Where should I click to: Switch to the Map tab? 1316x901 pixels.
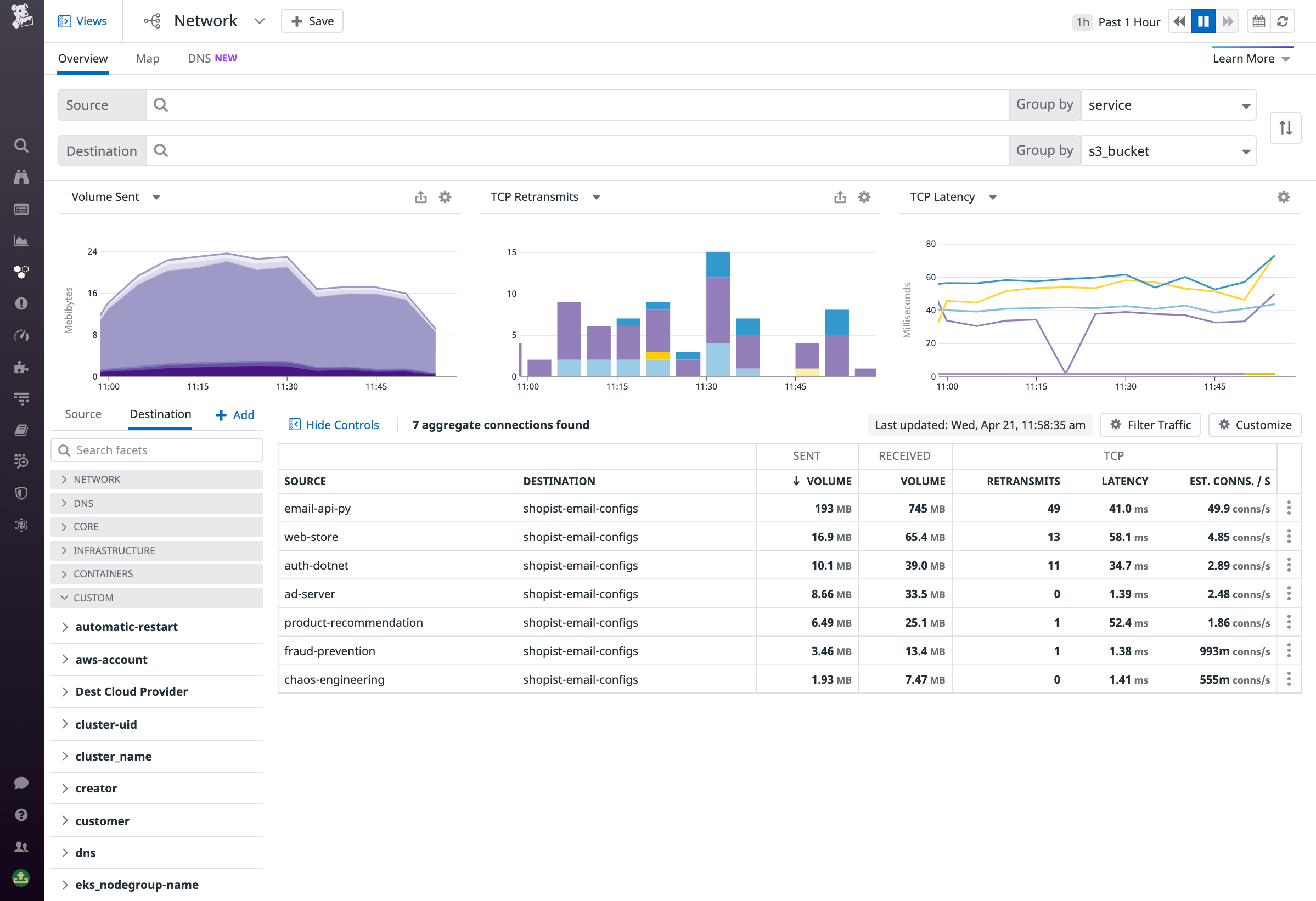click(147, 58)
